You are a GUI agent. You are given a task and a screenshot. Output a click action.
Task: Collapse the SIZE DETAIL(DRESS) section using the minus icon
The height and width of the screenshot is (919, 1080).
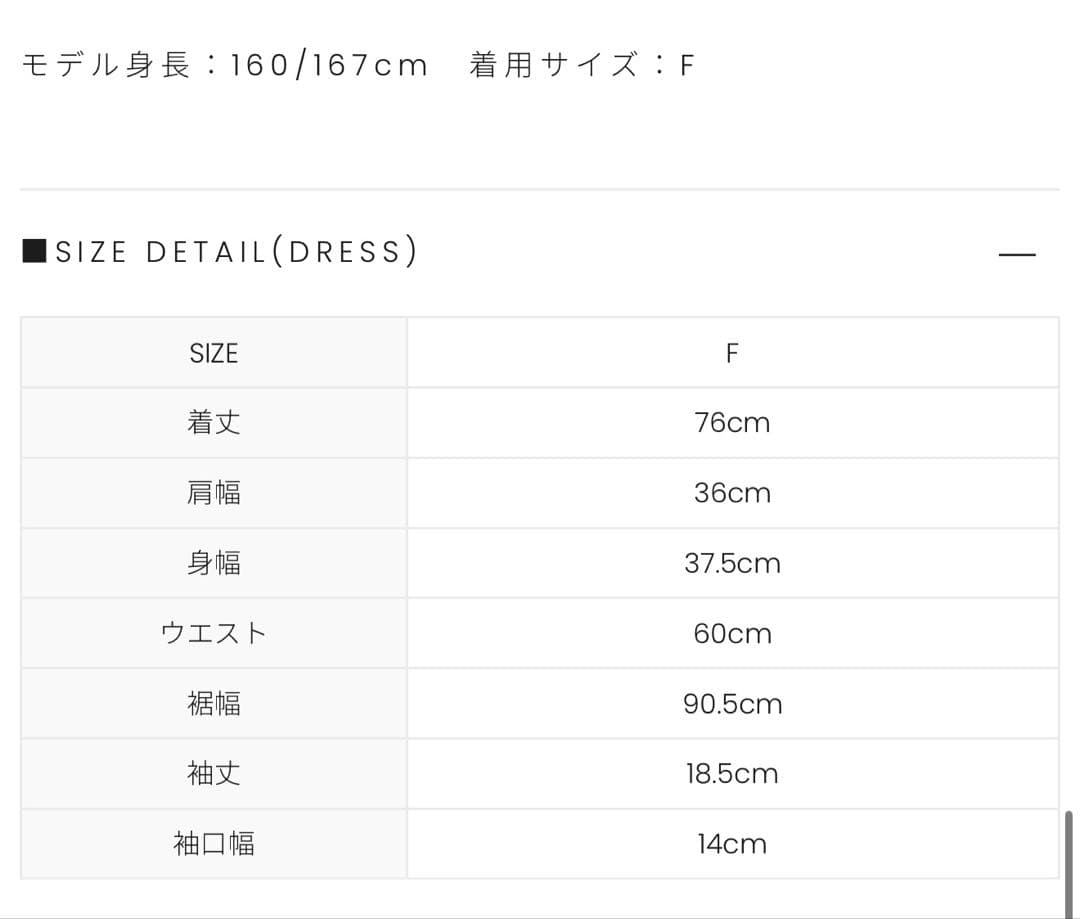[1017, 254]
